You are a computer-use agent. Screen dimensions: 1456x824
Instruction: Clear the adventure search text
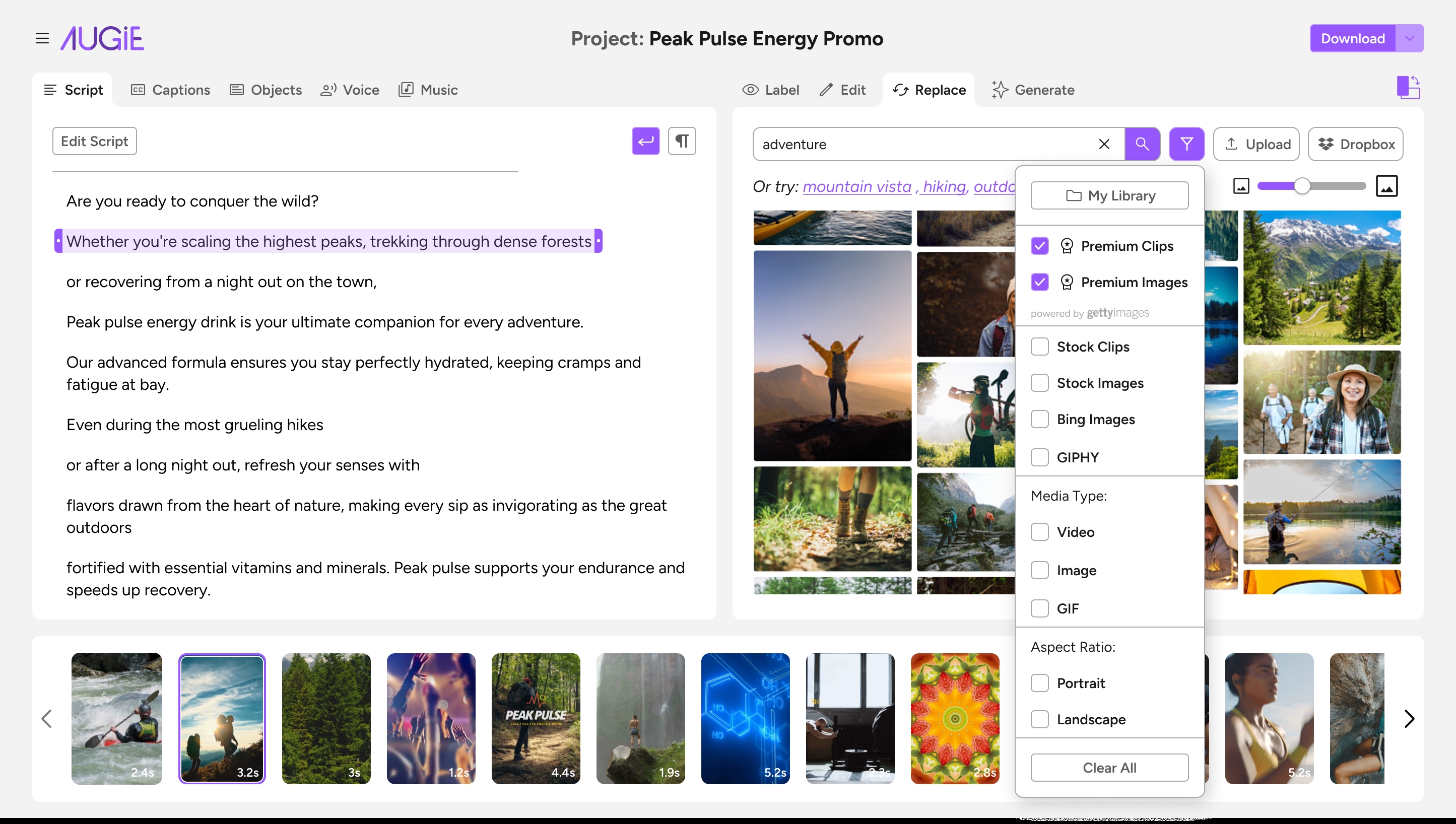click(x=1103, y=144)
